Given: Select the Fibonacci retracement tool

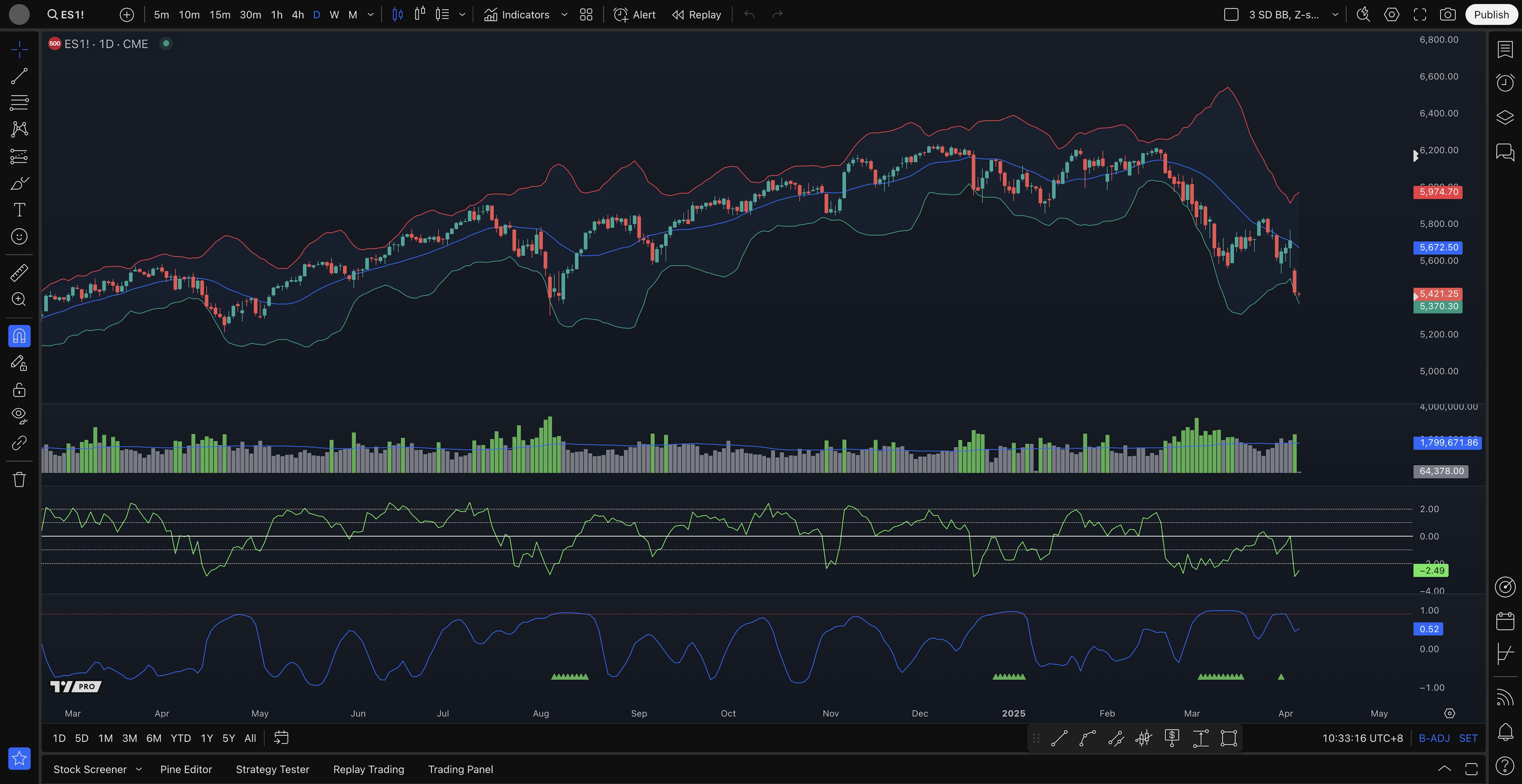Looking at the screenshot, I should click(x=19, y=103).
